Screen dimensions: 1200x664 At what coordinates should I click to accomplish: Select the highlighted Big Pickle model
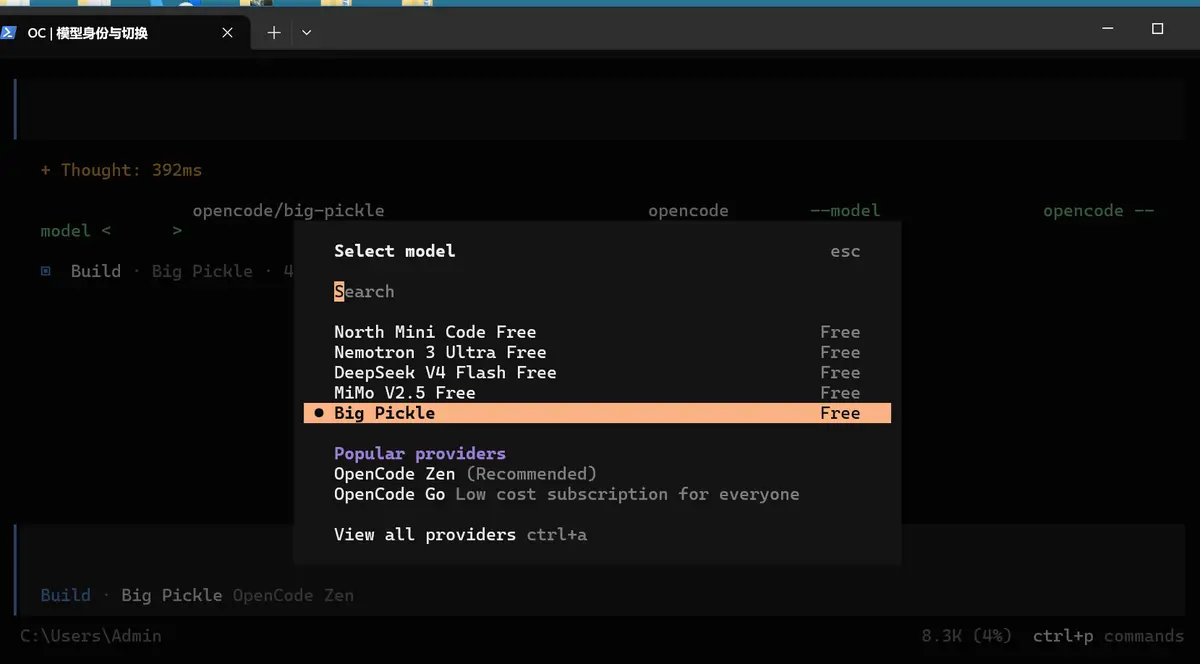[597, 413]
